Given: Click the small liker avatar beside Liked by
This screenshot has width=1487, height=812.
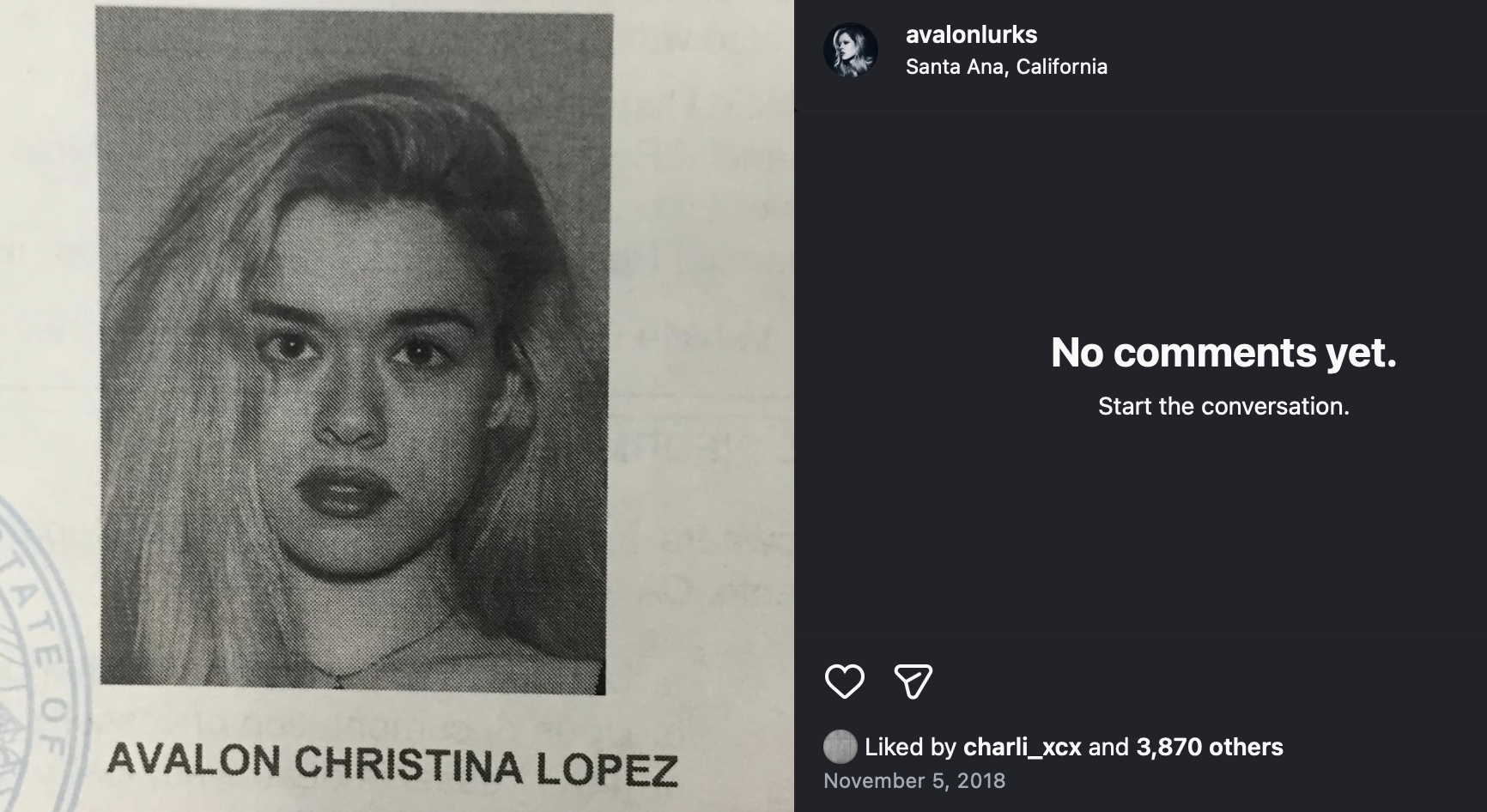Looking at the screenshot, I should pos(841,747).
